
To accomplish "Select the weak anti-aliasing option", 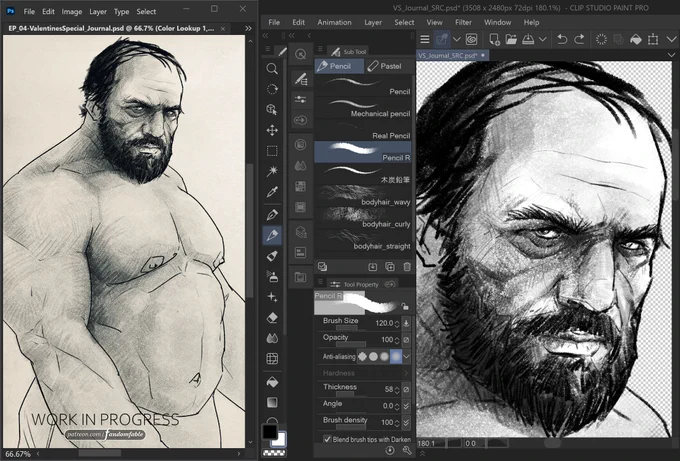I will 373,356.
